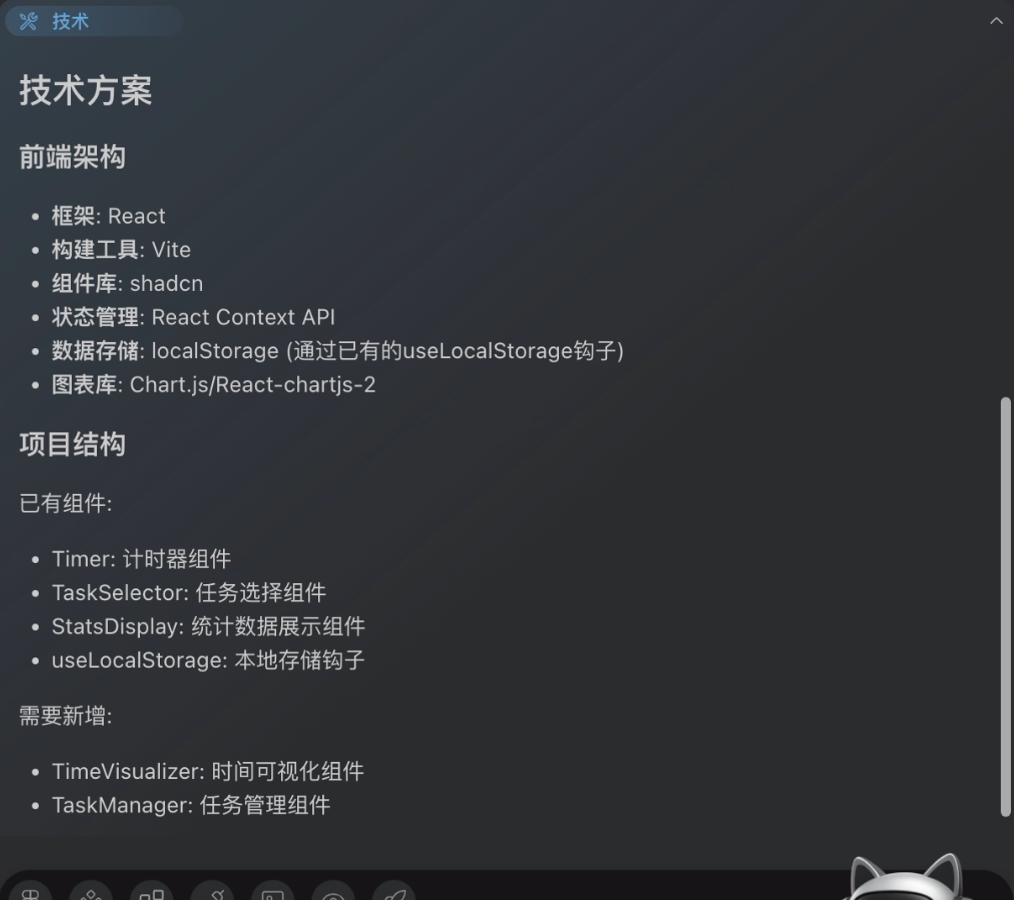The width and height of the screenshot is (1014, 900).
Task: Click the useLocalStorage: 本地存储钩子 list entry
Action: coord(208,660)
